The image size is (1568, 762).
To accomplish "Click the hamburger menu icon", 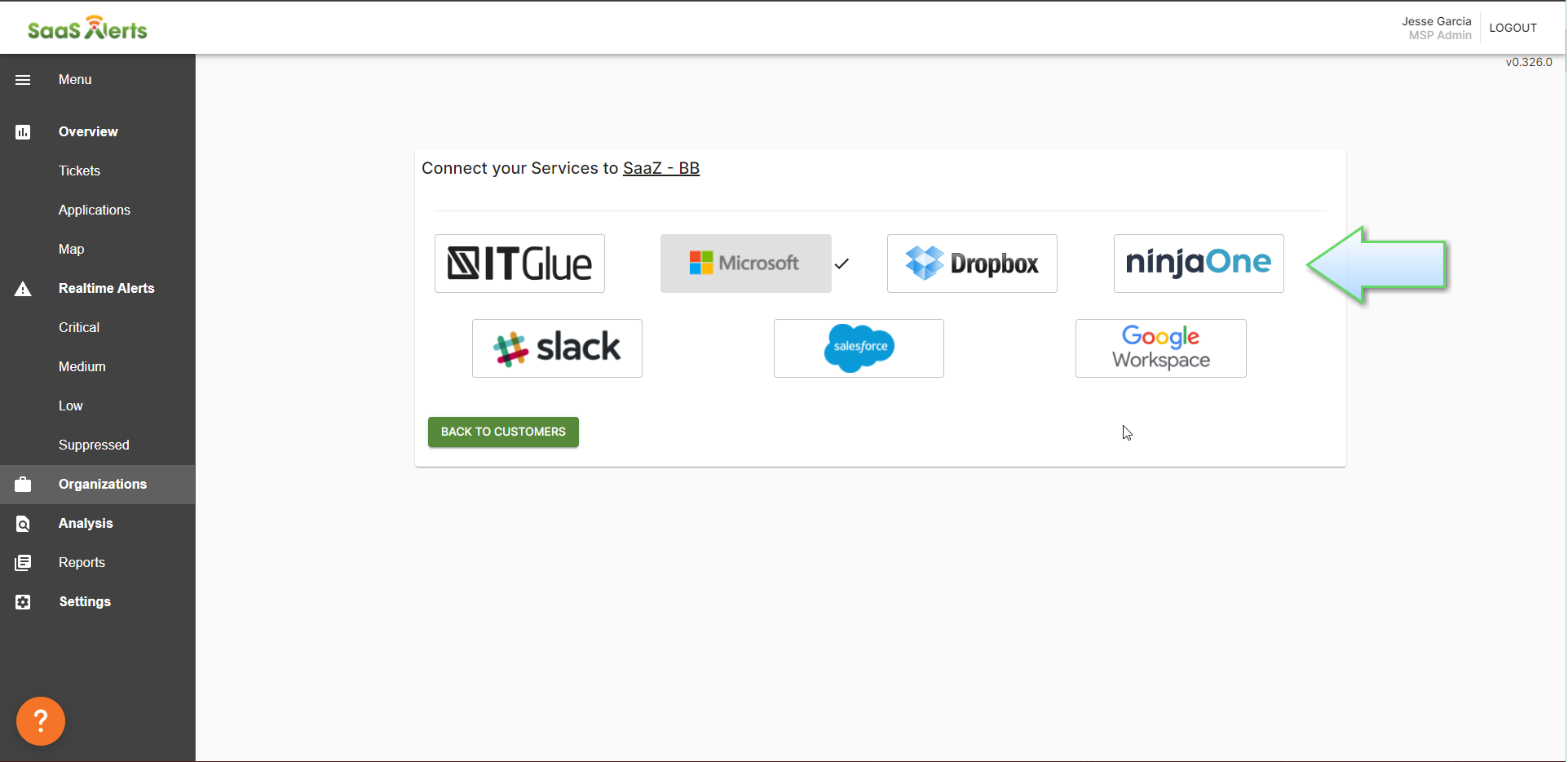I will [23, 80].
